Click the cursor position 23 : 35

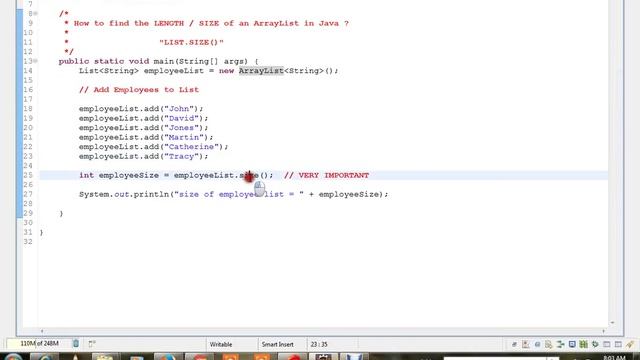[319, 344]
